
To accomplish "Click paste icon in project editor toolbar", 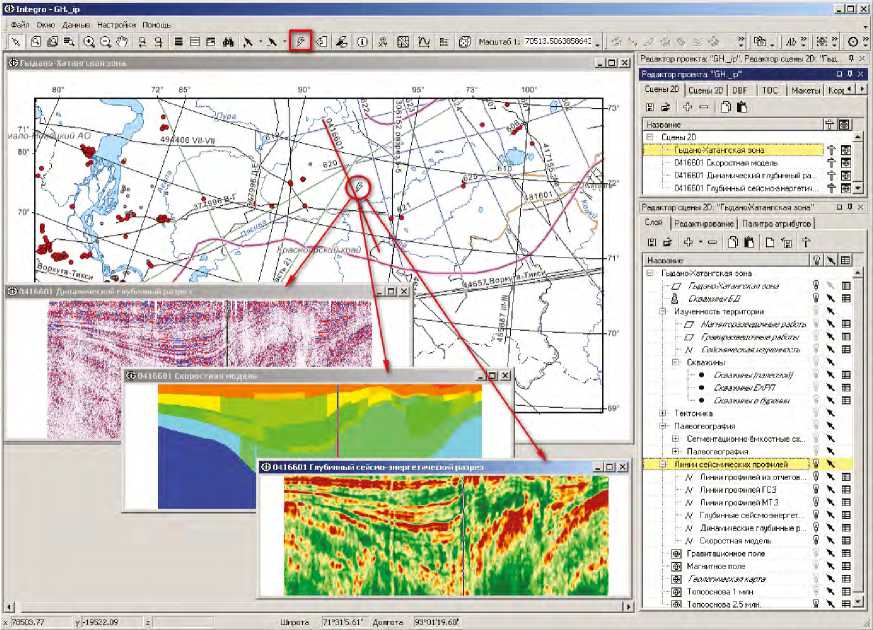I will coord(740,106).
